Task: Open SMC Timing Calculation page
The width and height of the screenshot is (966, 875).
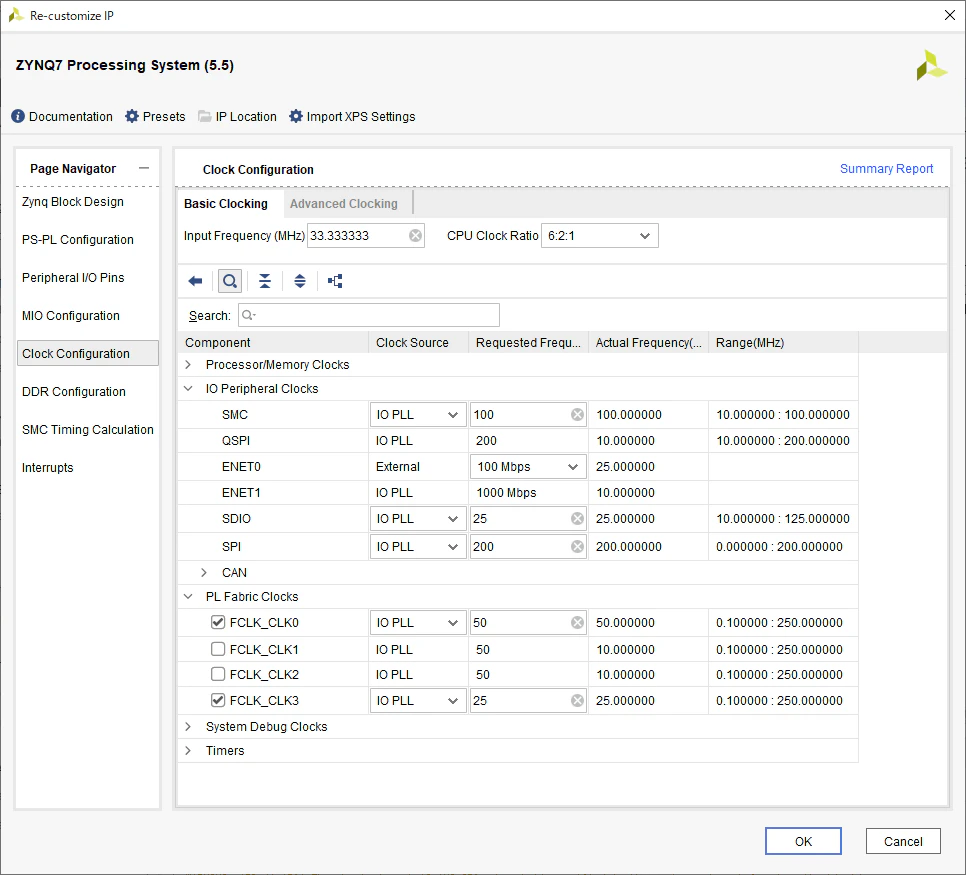Action: click(x=87, y=430)
